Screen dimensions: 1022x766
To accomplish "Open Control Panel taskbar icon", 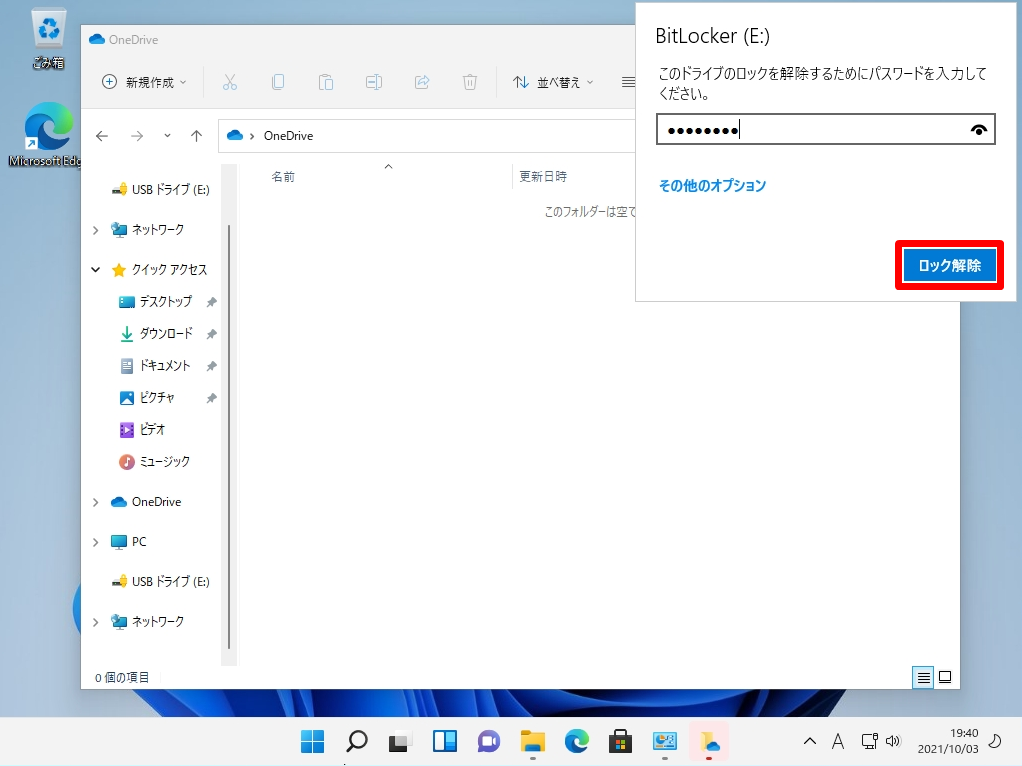I will click(664, 741).
